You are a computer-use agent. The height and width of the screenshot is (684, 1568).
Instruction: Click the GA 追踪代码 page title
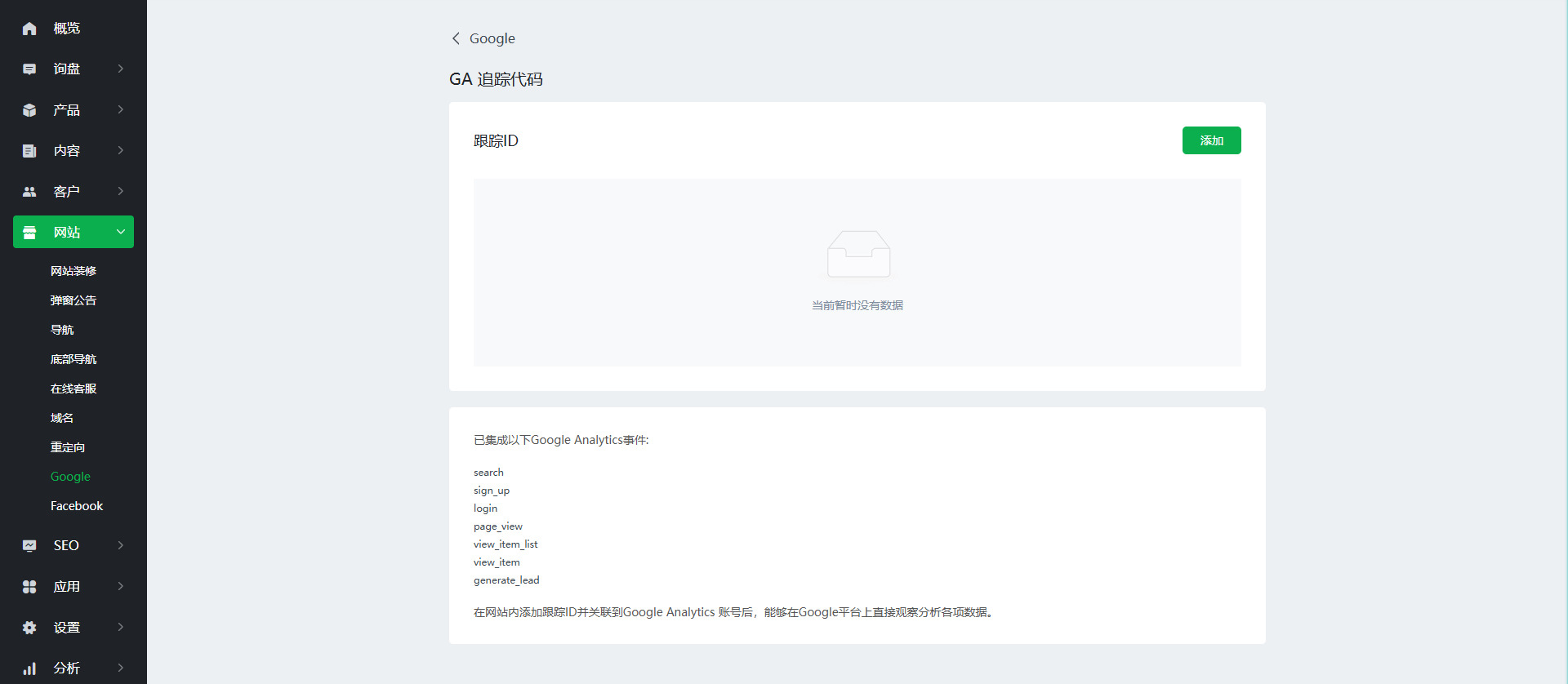496,79
